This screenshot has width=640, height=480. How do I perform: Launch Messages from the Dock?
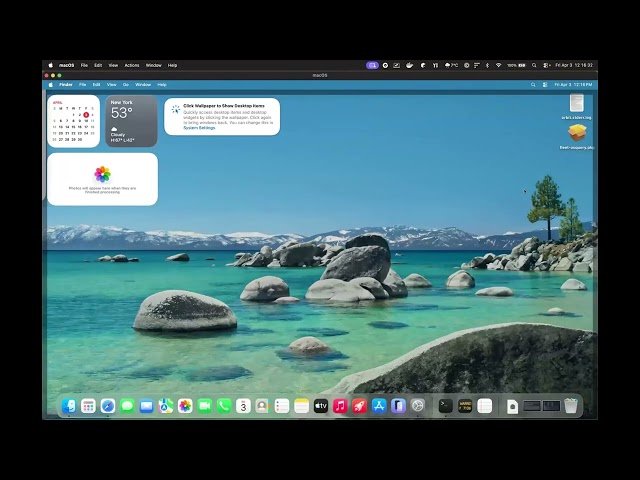pyautogui.click(x=127, y=406)
